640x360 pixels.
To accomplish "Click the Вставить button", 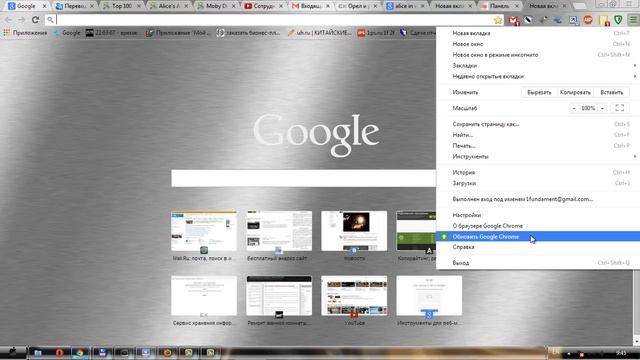I will pyautogui.click(x=611, y=93).
